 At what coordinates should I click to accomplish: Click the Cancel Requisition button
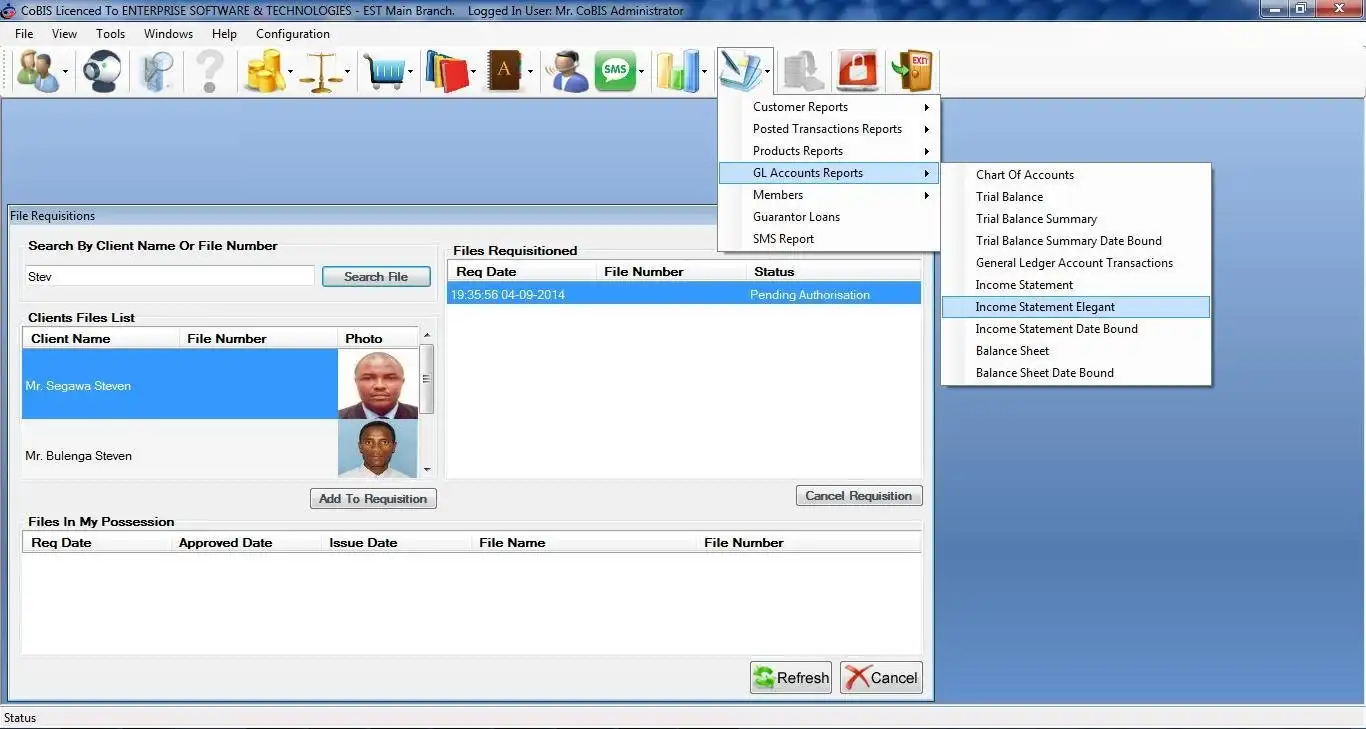point(859,496)
